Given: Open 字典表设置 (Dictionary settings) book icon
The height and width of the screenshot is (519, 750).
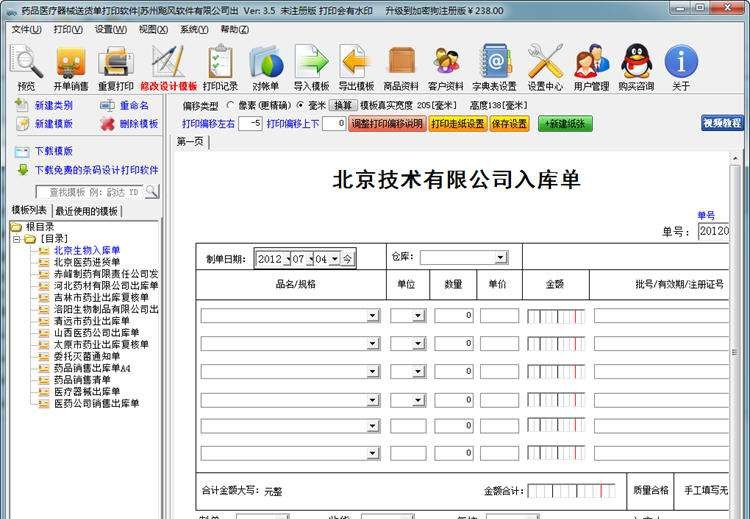Looking at the screenshot, I should point(494,63).
